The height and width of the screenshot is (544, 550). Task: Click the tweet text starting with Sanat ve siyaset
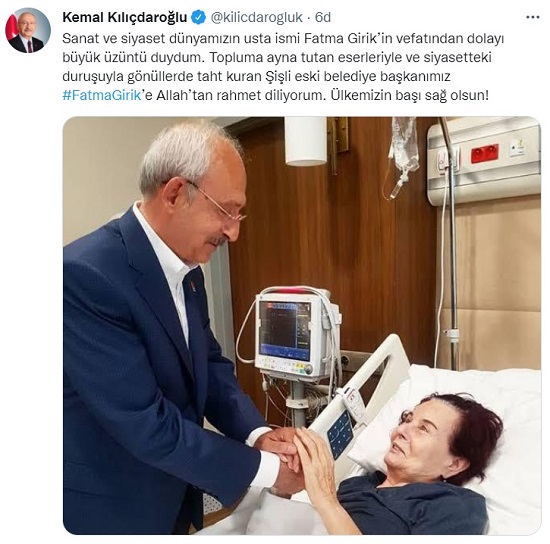(283, 67)
